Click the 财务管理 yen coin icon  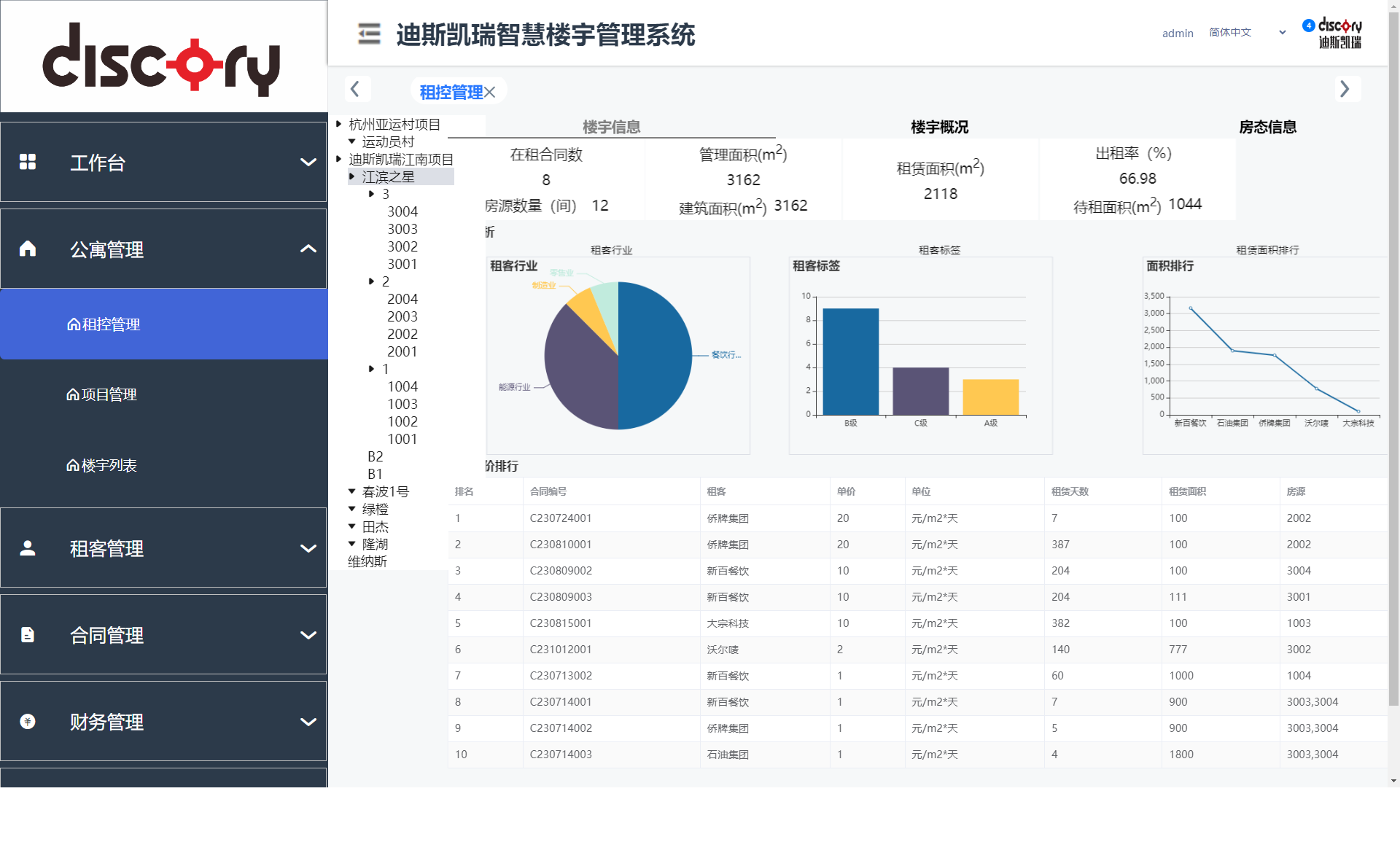28,721
